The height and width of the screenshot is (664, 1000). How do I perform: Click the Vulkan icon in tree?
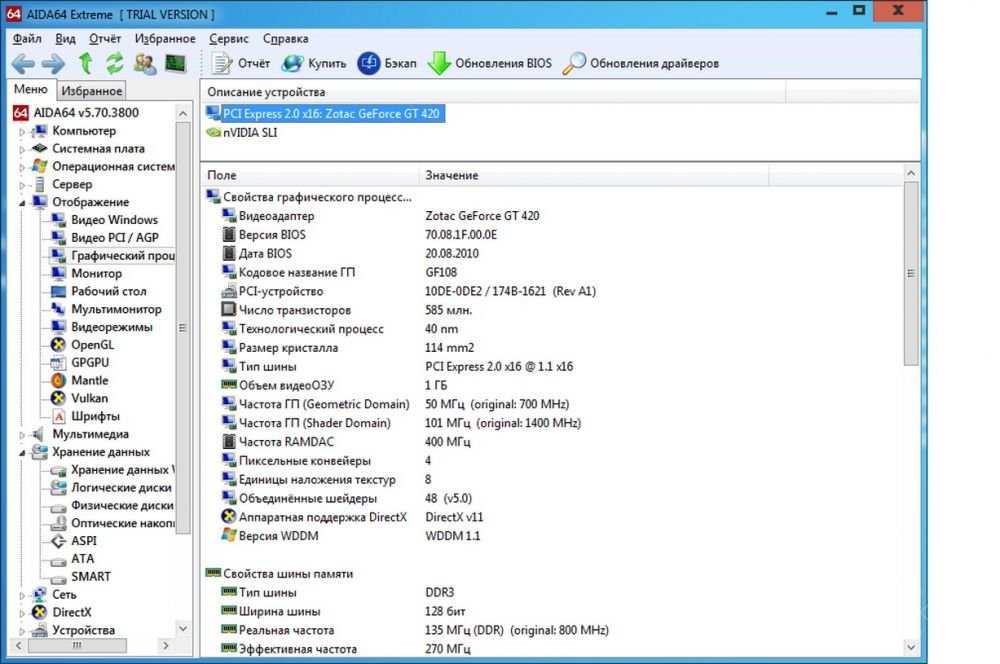coord(58,398)
